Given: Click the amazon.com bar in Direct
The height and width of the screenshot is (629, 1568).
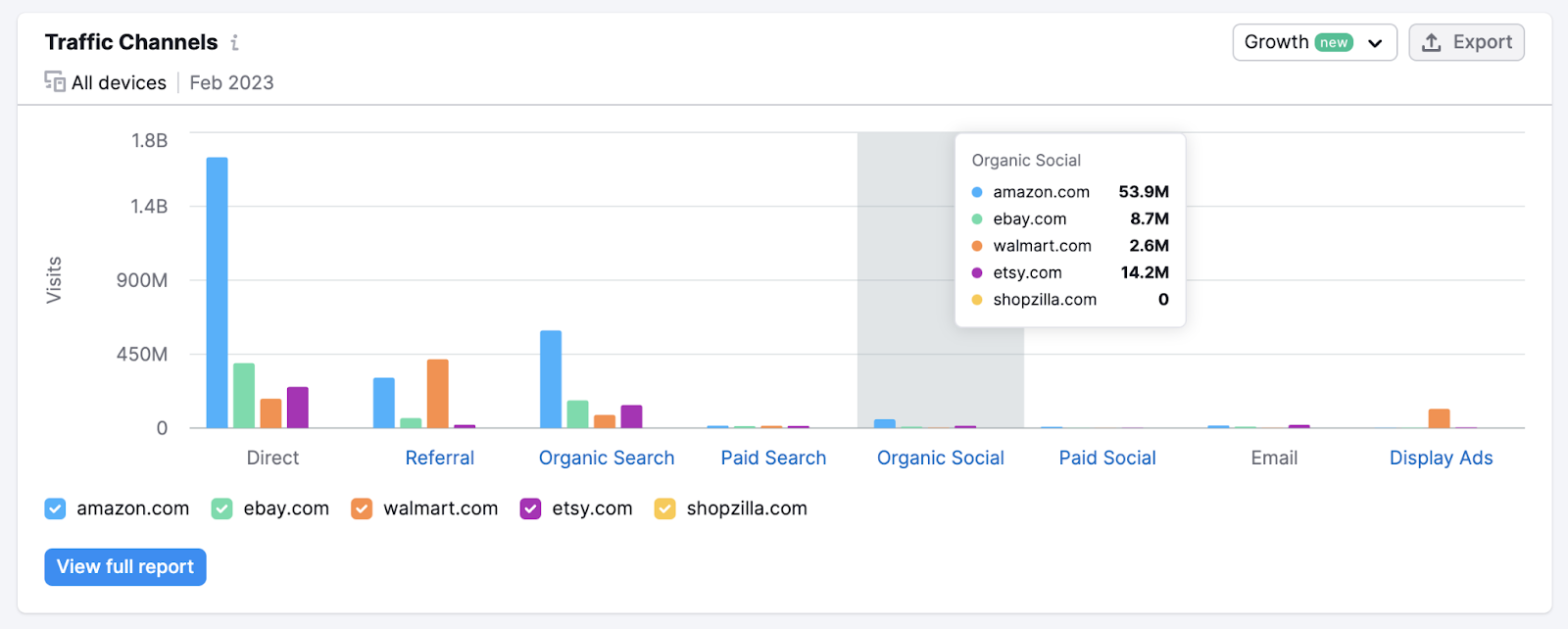Looking at the screenshot, I should [217, 293].
